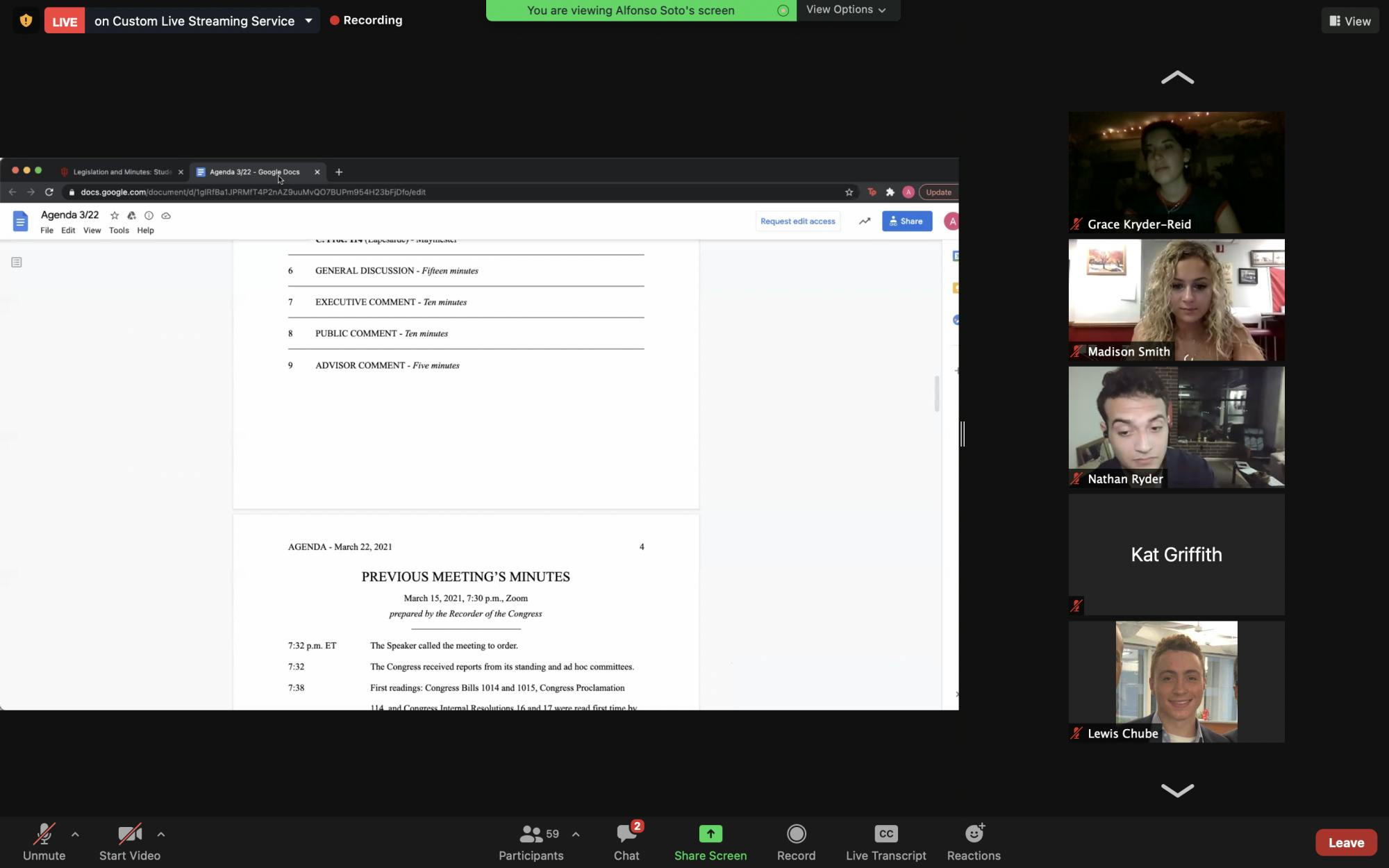
Task: Open the Reactions emoji panel
Action: 974,842
